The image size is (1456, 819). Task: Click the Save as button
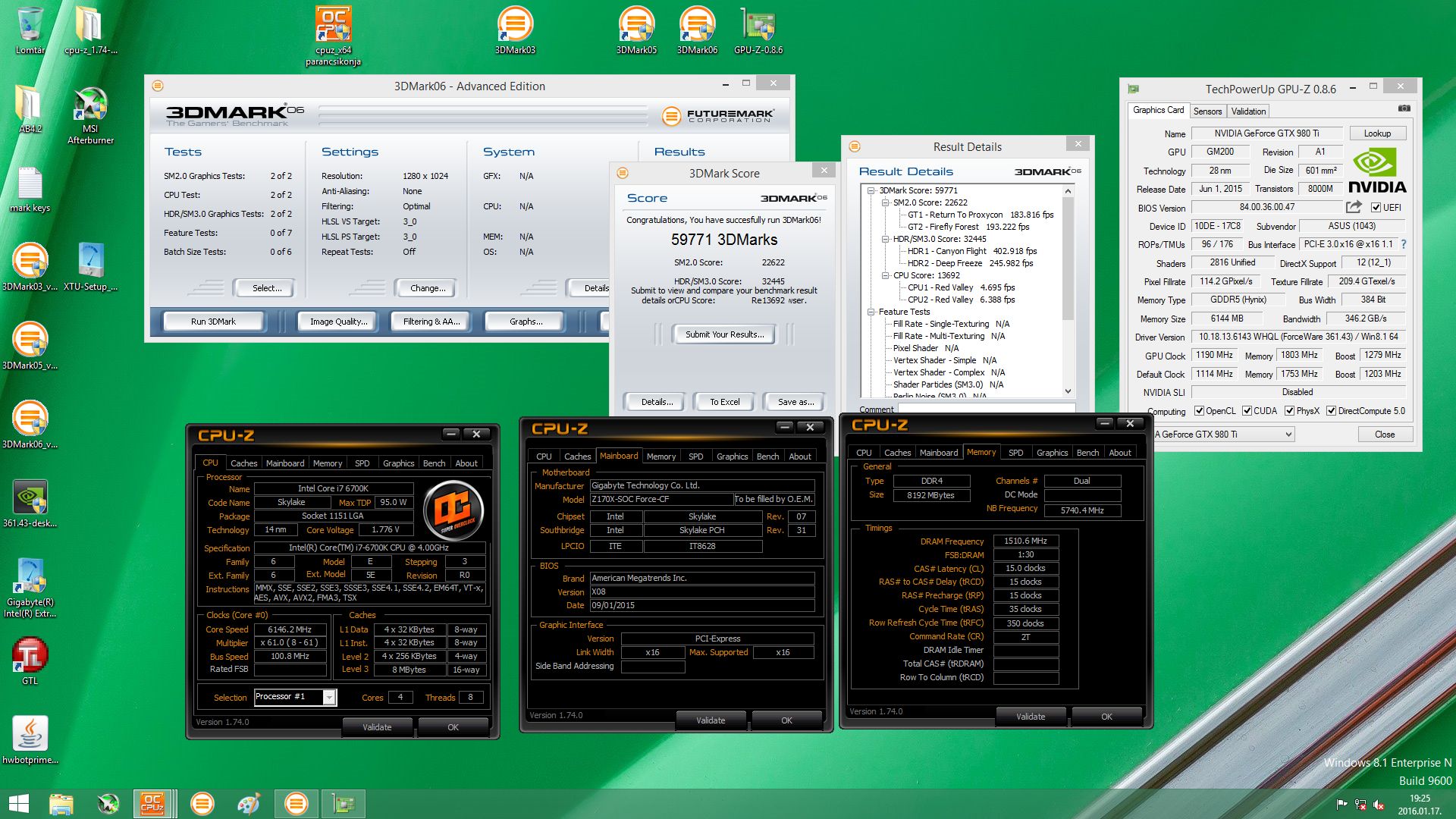[795, 402]
